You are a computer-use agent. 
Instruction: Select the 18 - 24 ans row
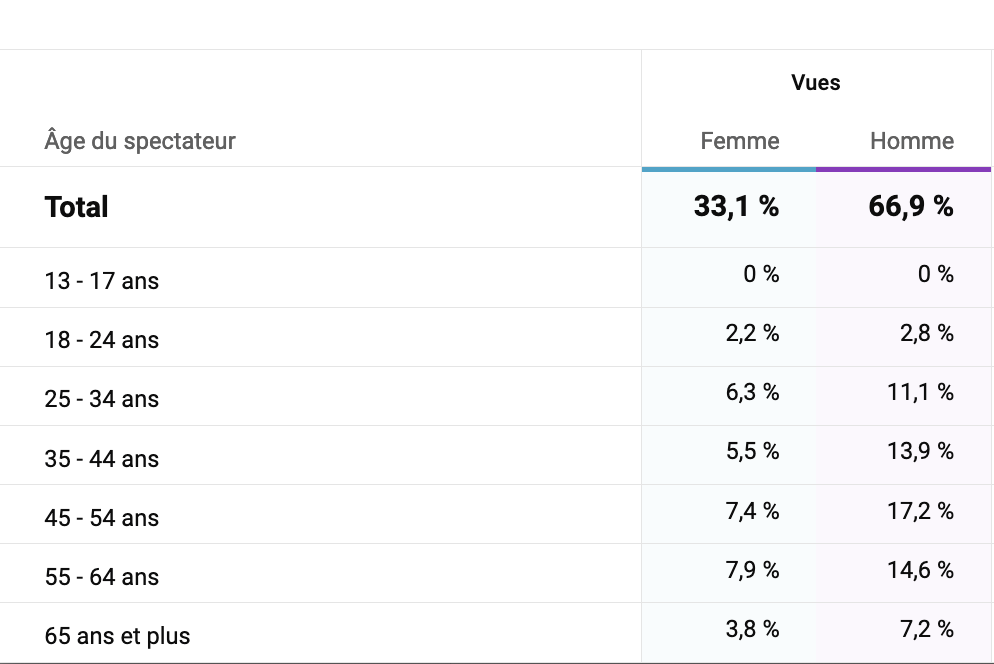(x=497, y=337)
